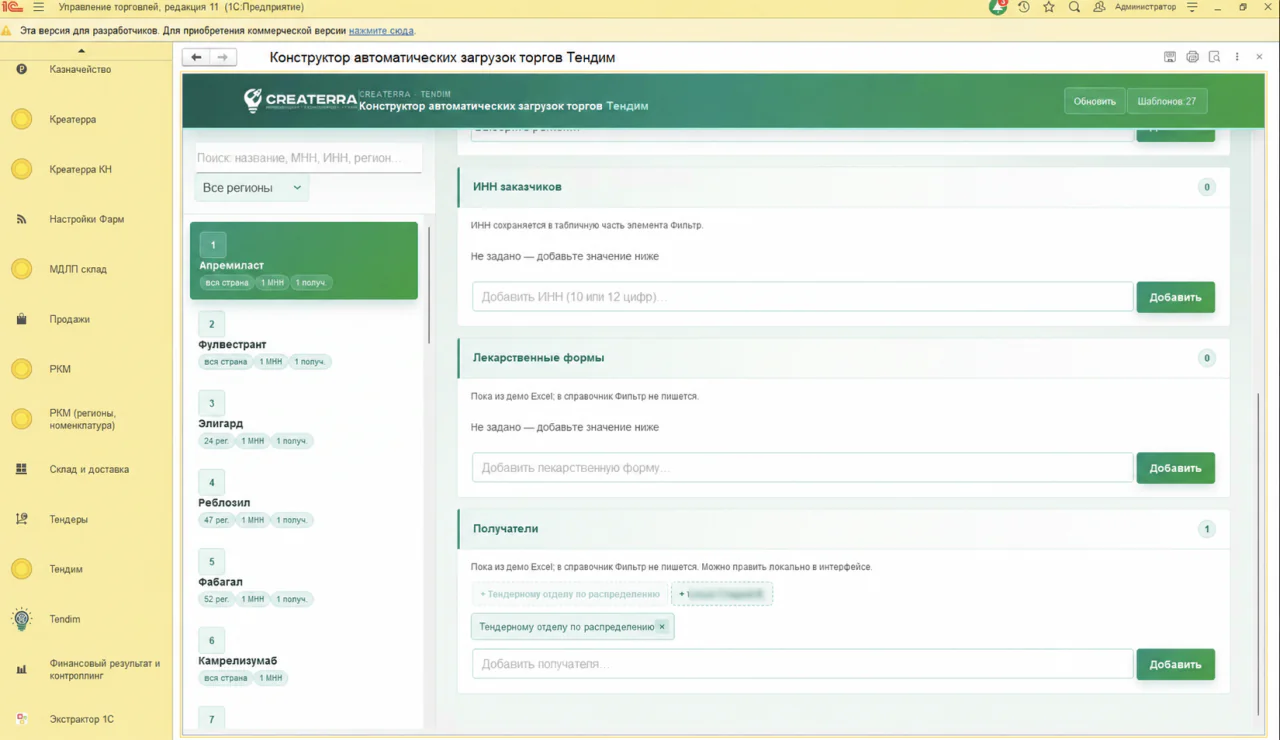
Task: Click the РКМ (регионы, номенклатура) icon
Action: click(21, 419)
